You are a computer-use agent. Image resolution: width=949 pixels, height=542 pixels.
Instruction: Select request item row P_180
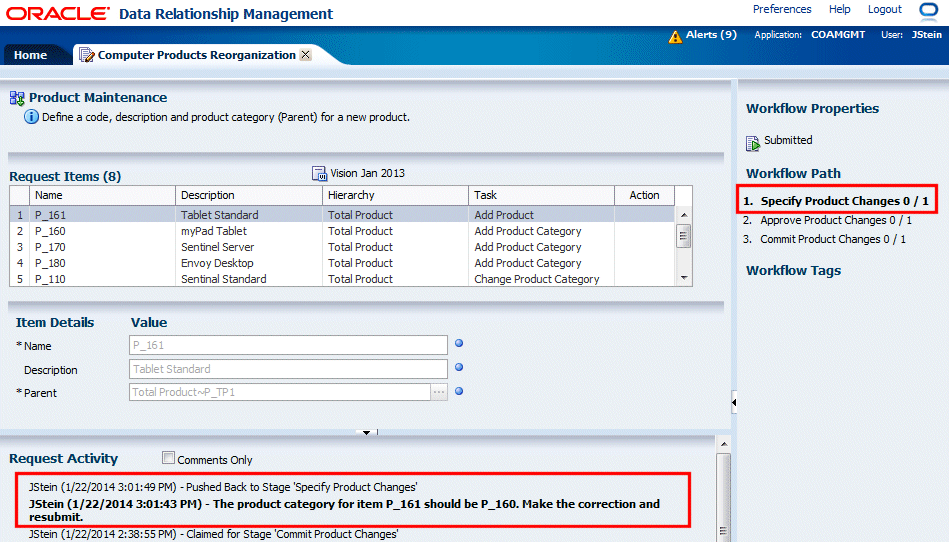pos(342,263)
